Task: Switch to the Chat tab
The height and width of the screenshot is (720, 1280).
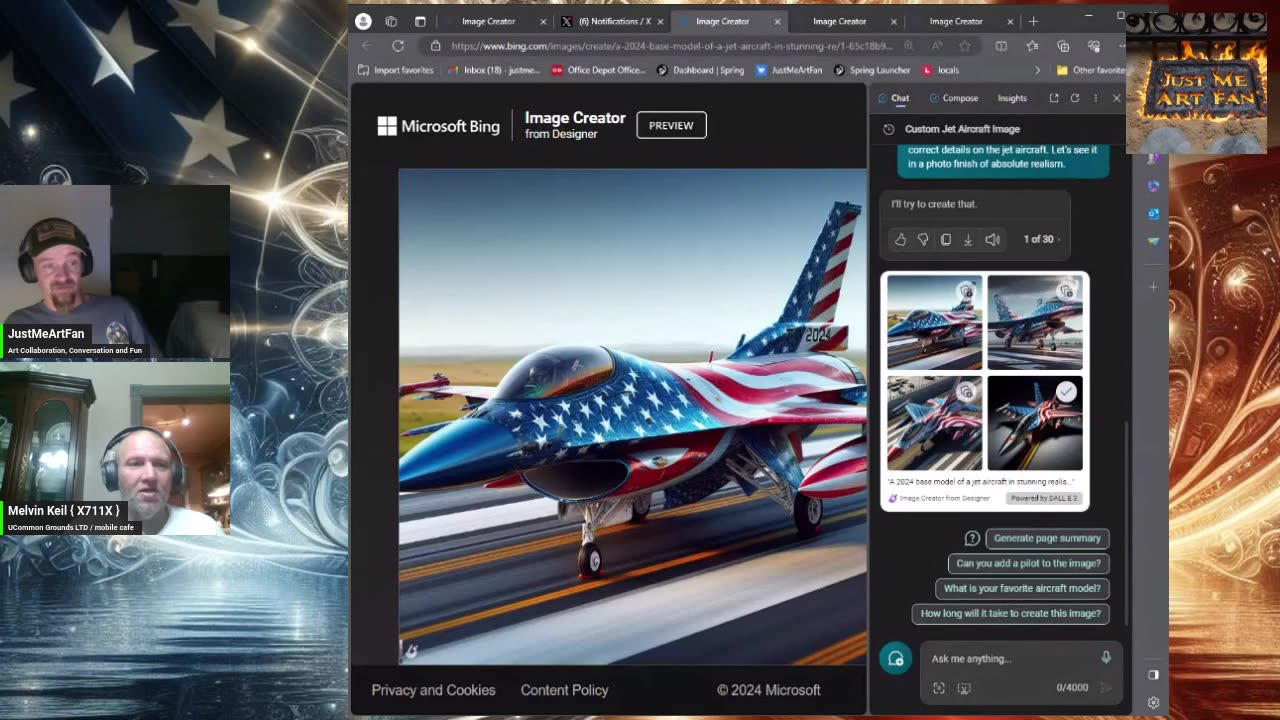Action: (893, 98)
